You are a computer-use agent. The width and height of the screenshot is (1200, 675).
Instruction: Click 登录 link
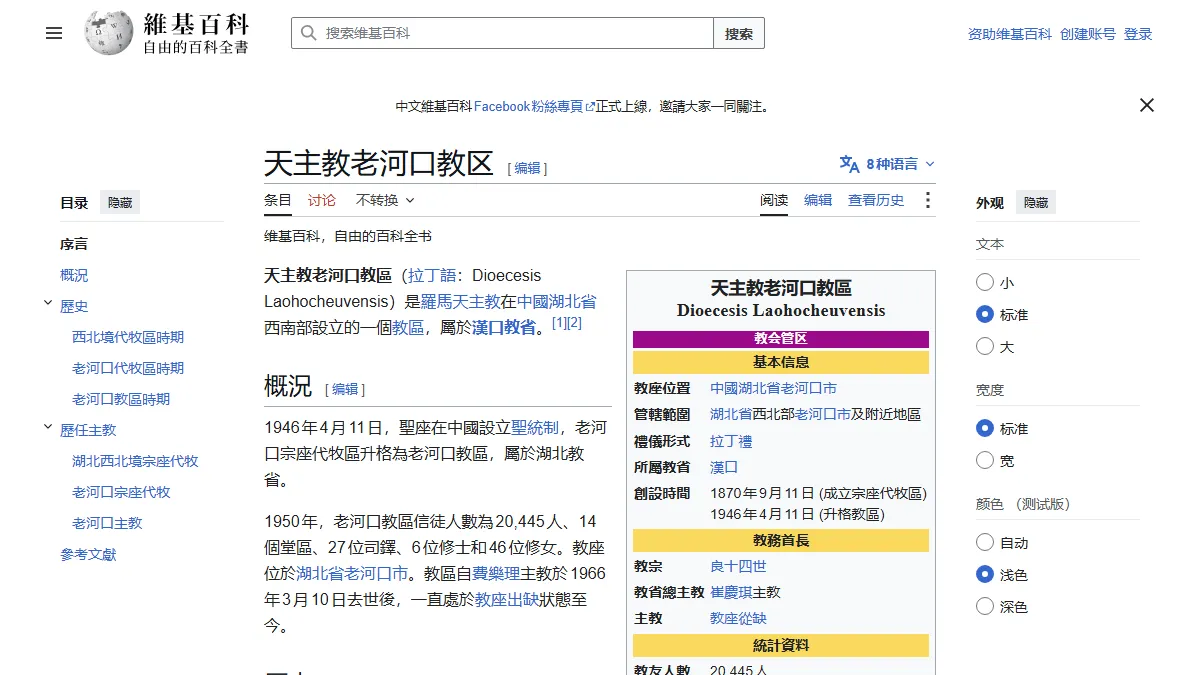click(x=1138, y=34)
